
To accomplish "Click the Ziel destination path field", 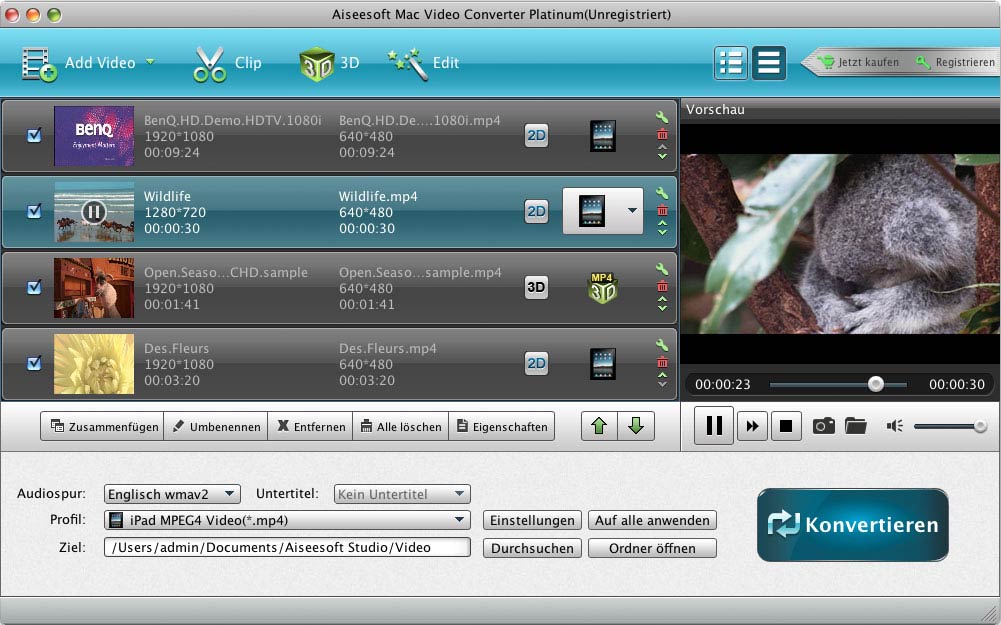I will tap(287, 547).
